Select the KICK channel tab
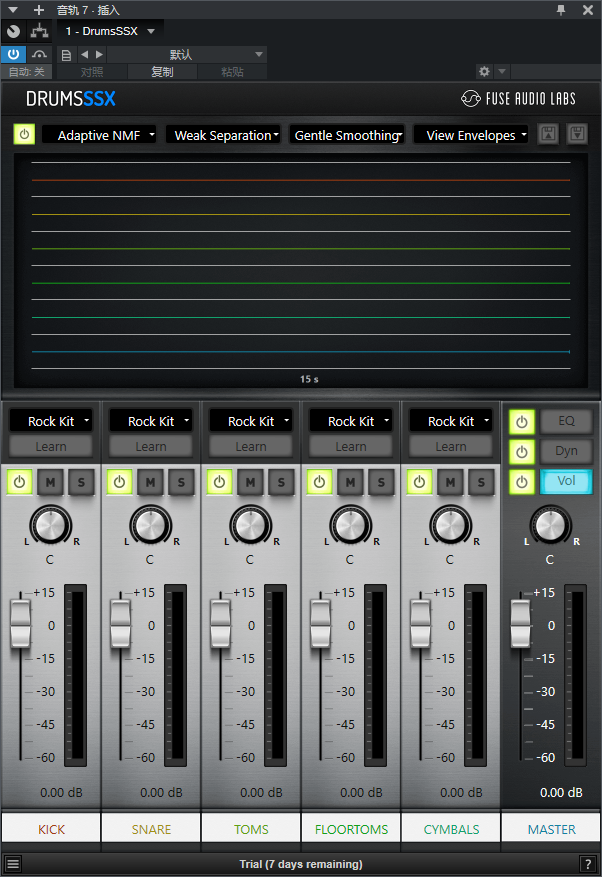Image resolution: width=602 pixels, height=877 pixels. coord(51,829)
